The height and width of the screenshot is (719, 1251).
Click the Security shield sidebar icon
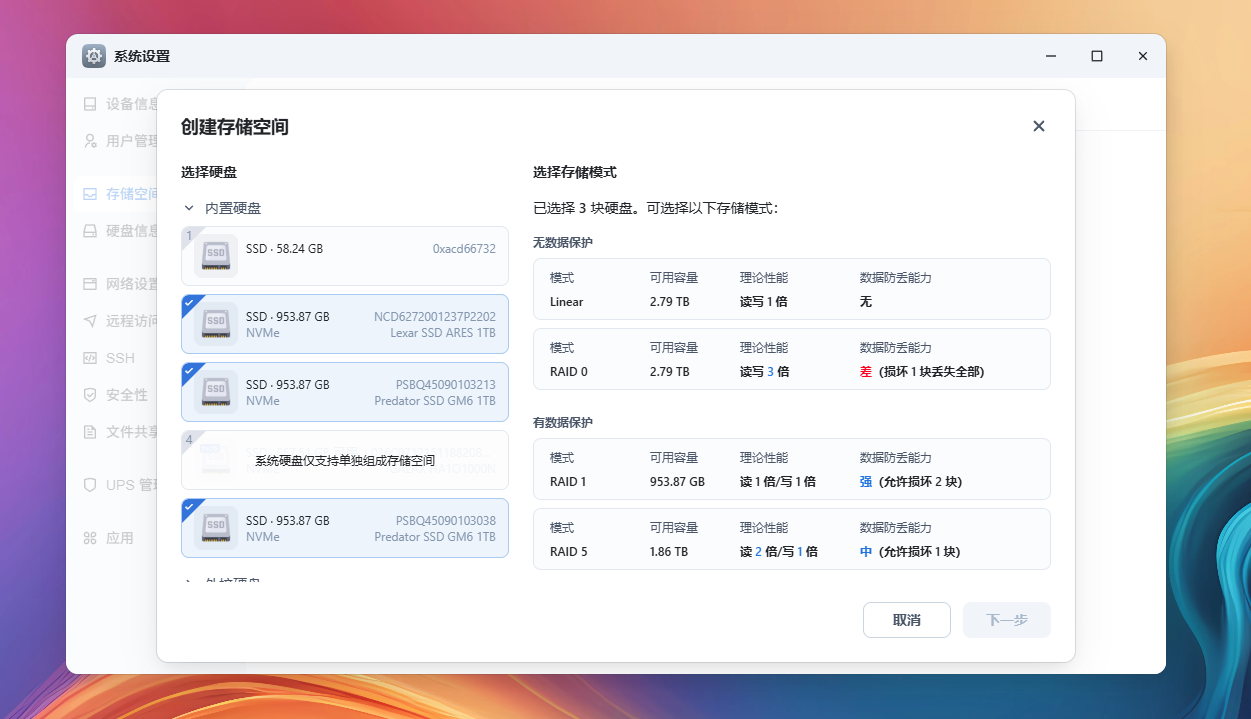(x=90, y=395)
